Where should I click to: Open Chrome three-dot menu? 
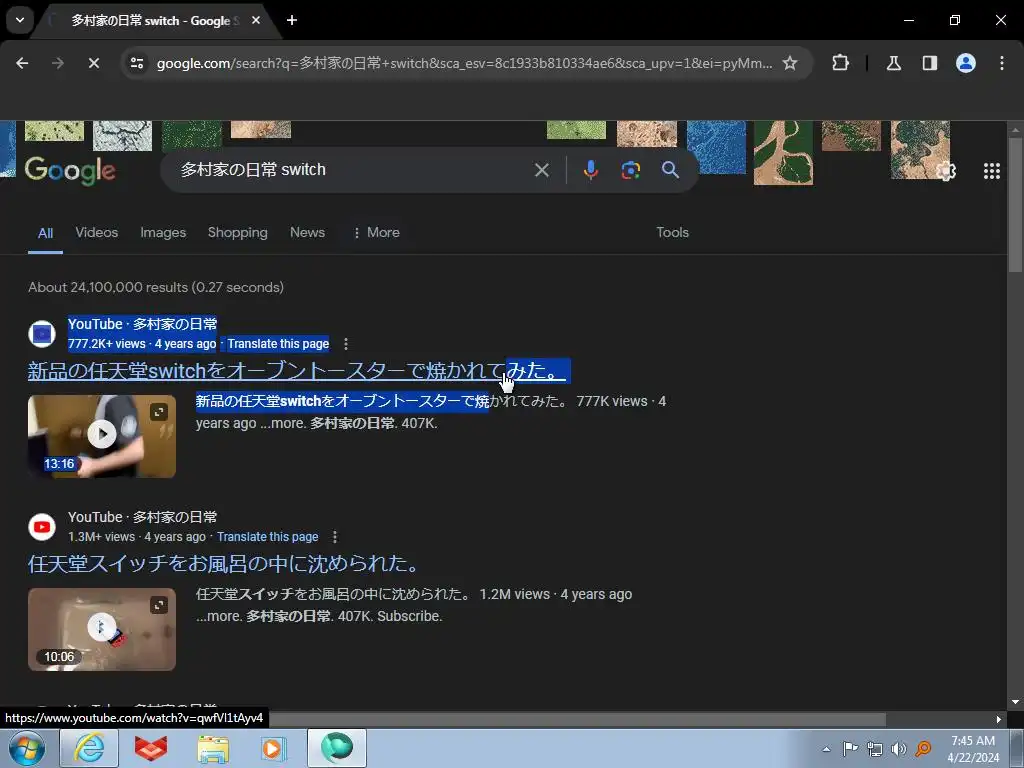tap(1001, 63)
